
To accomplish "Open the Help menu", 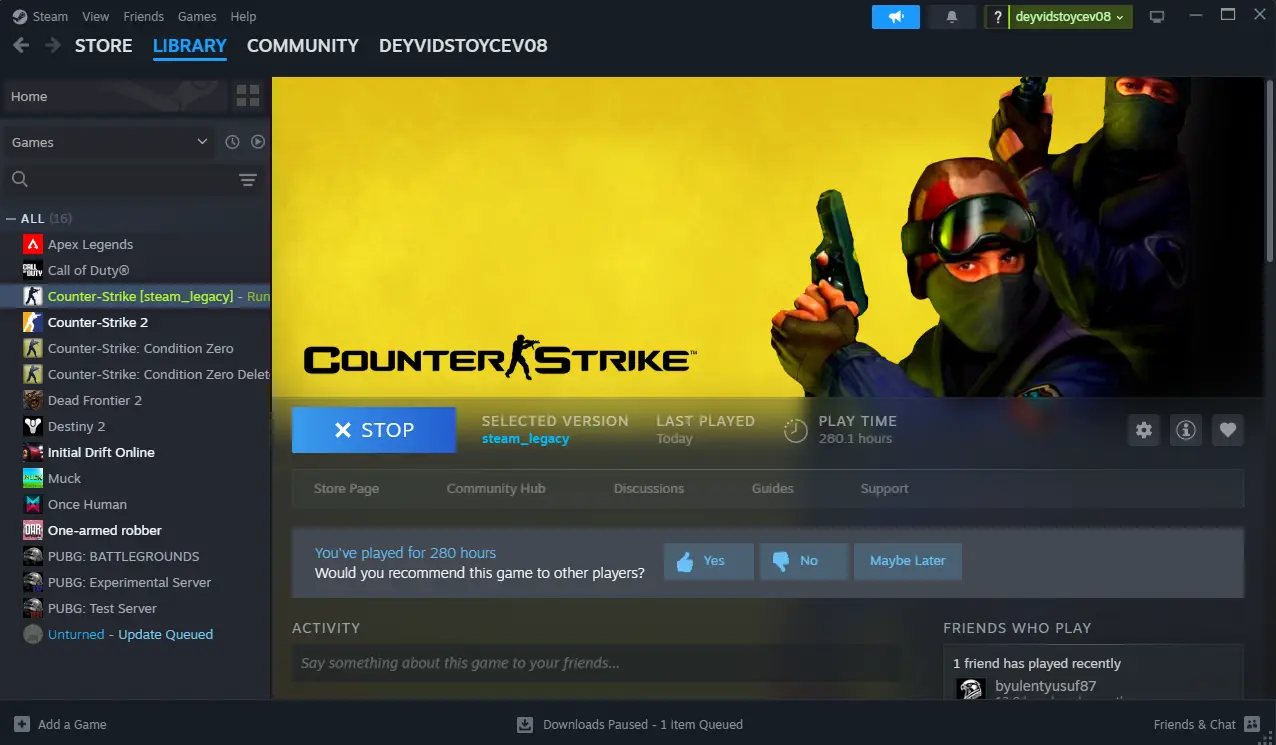I will pos(243,16).
